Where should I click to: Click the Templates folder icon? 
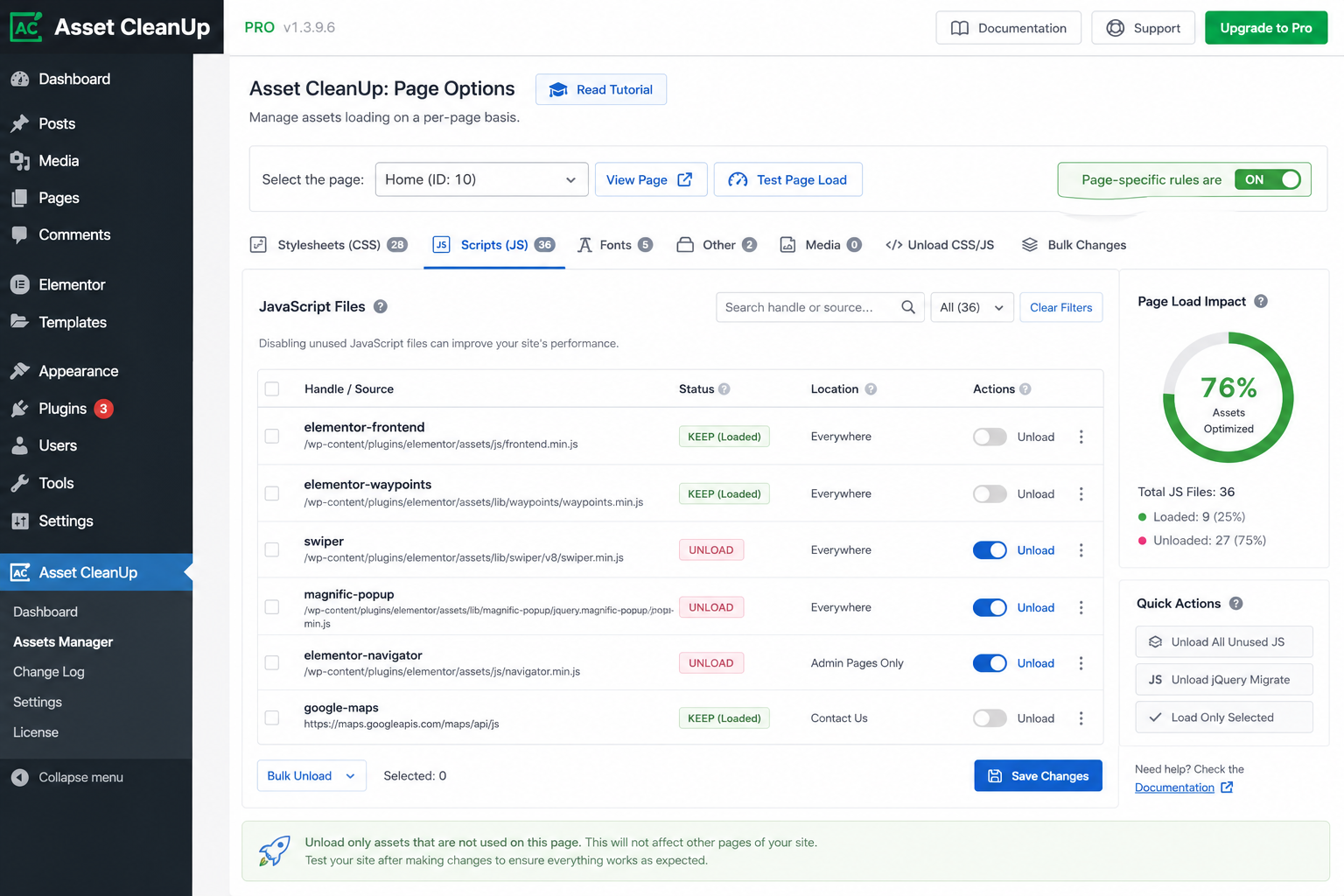click(x=20, y=322)
